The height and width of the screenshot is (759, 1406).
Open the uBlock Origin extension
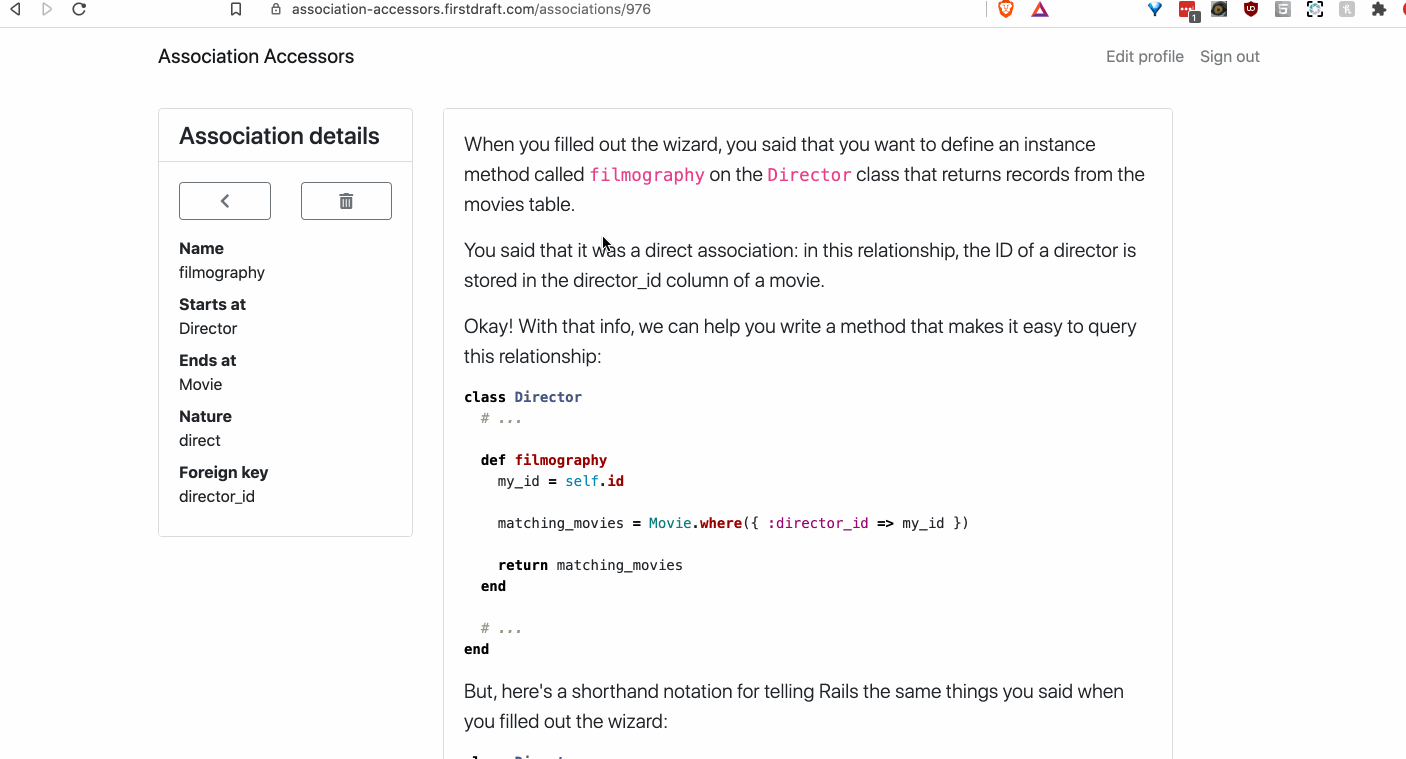coord(1251,9)
